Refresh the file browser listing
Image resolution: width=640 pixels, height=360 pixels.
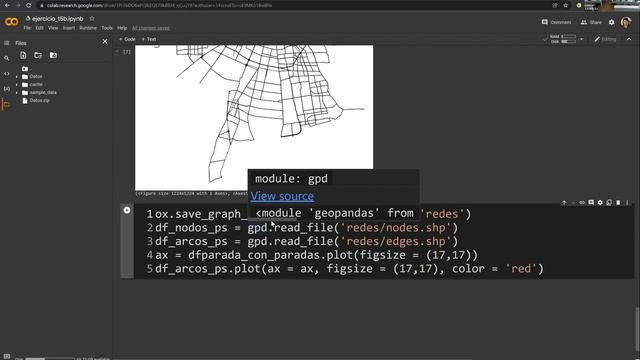(38, 55)
